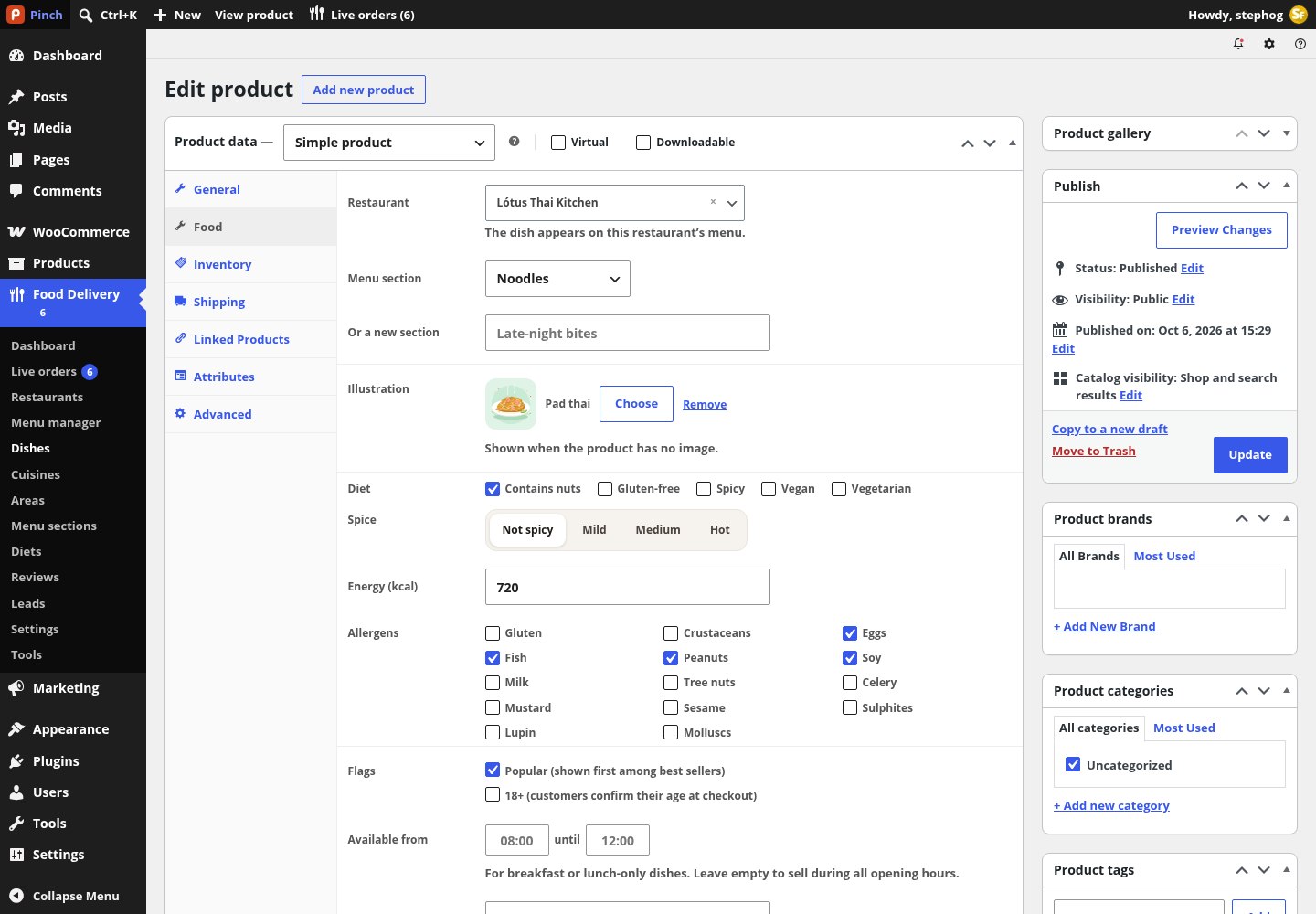The image size is (1316, 914).
Task: Open the Shipping product data tab
Action: pyautogui.click(x=251, y=302)
